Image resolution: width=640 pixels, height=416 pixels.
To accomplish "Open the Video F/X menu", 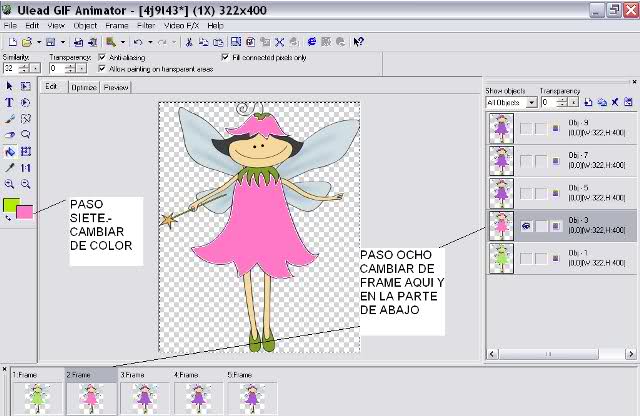I will tap(180, 24).
